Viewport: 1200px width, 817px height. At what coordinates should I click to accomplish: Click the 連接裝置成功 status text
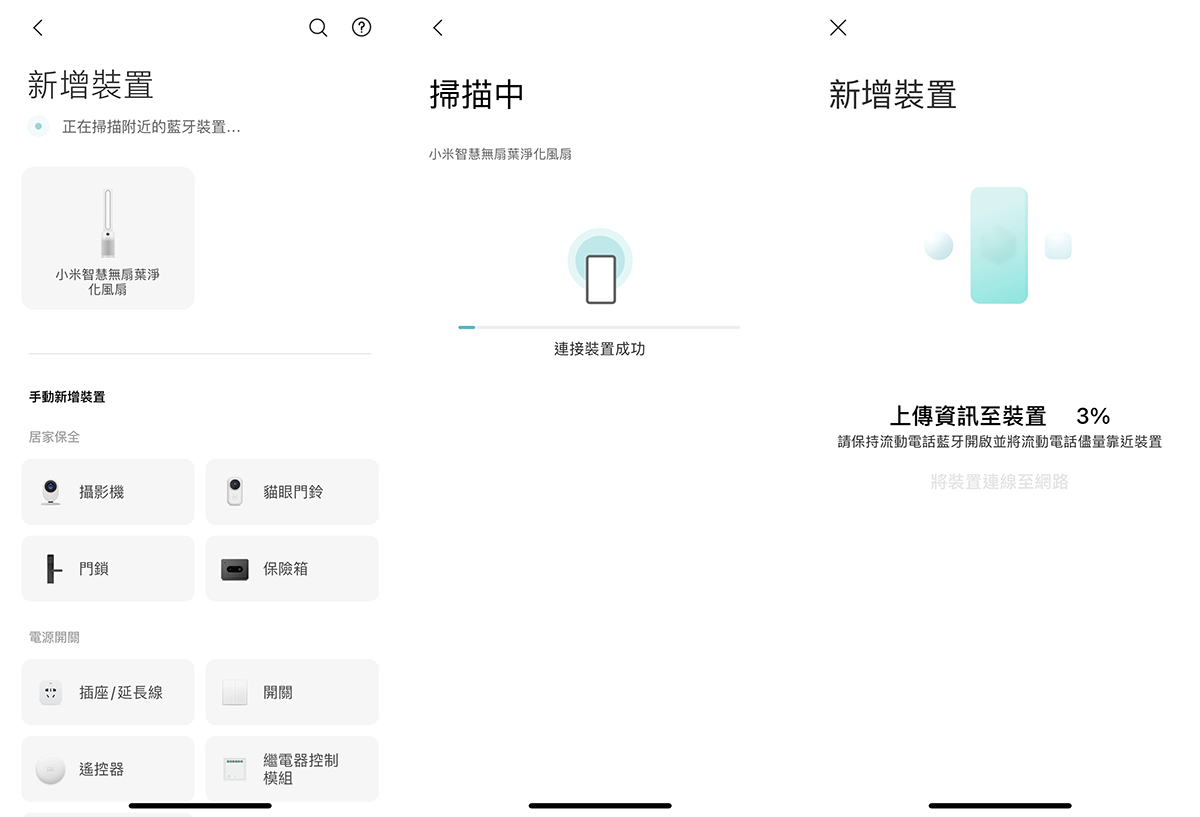(x=600, y=349)
